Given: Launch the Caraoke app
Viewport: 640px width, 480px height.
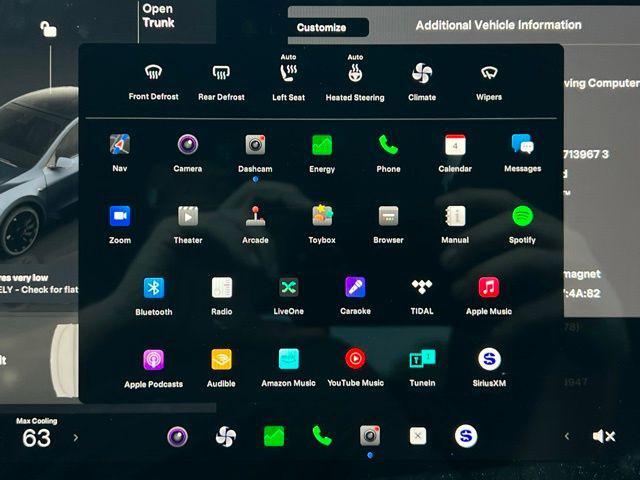Looking at the screenshot, I should click(x=355, y=287).
